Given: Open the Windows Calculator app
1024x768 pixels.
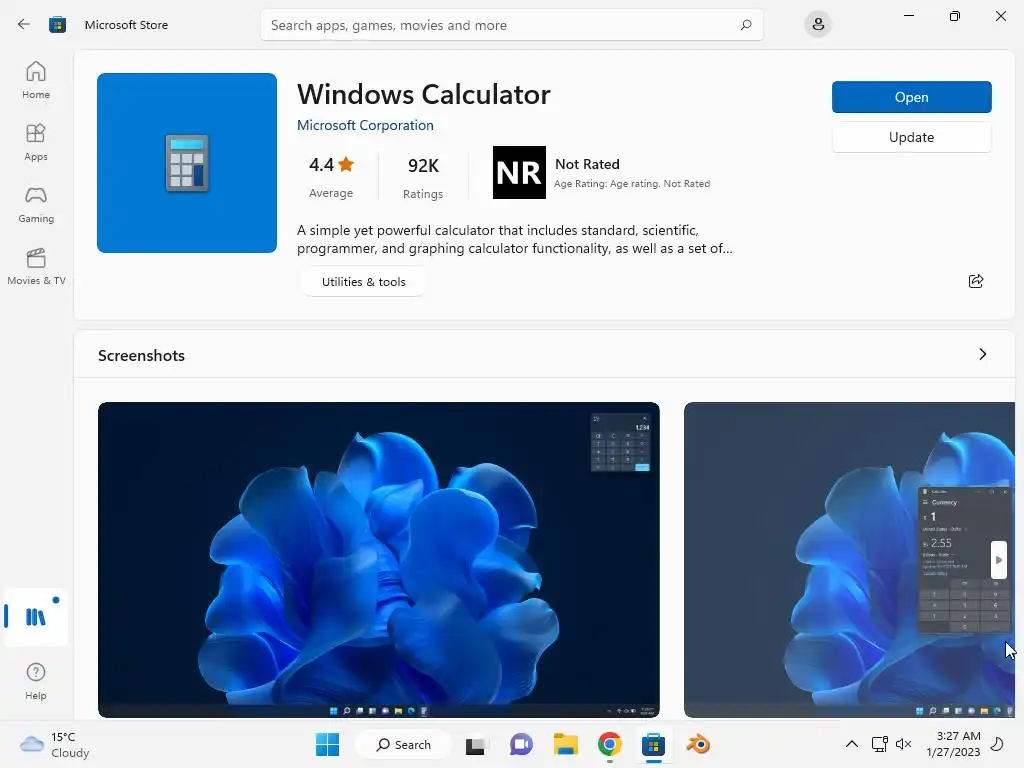Looking at the screenshot, I should coord(912,97).
